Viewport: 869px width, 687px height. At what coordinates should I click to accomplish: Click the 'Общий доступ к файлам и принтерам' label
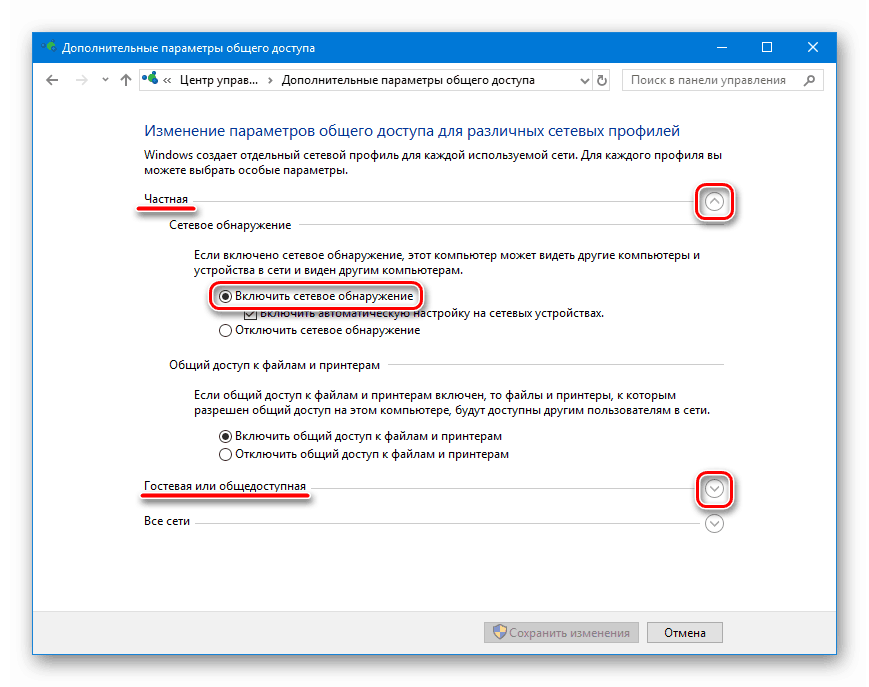274,366
